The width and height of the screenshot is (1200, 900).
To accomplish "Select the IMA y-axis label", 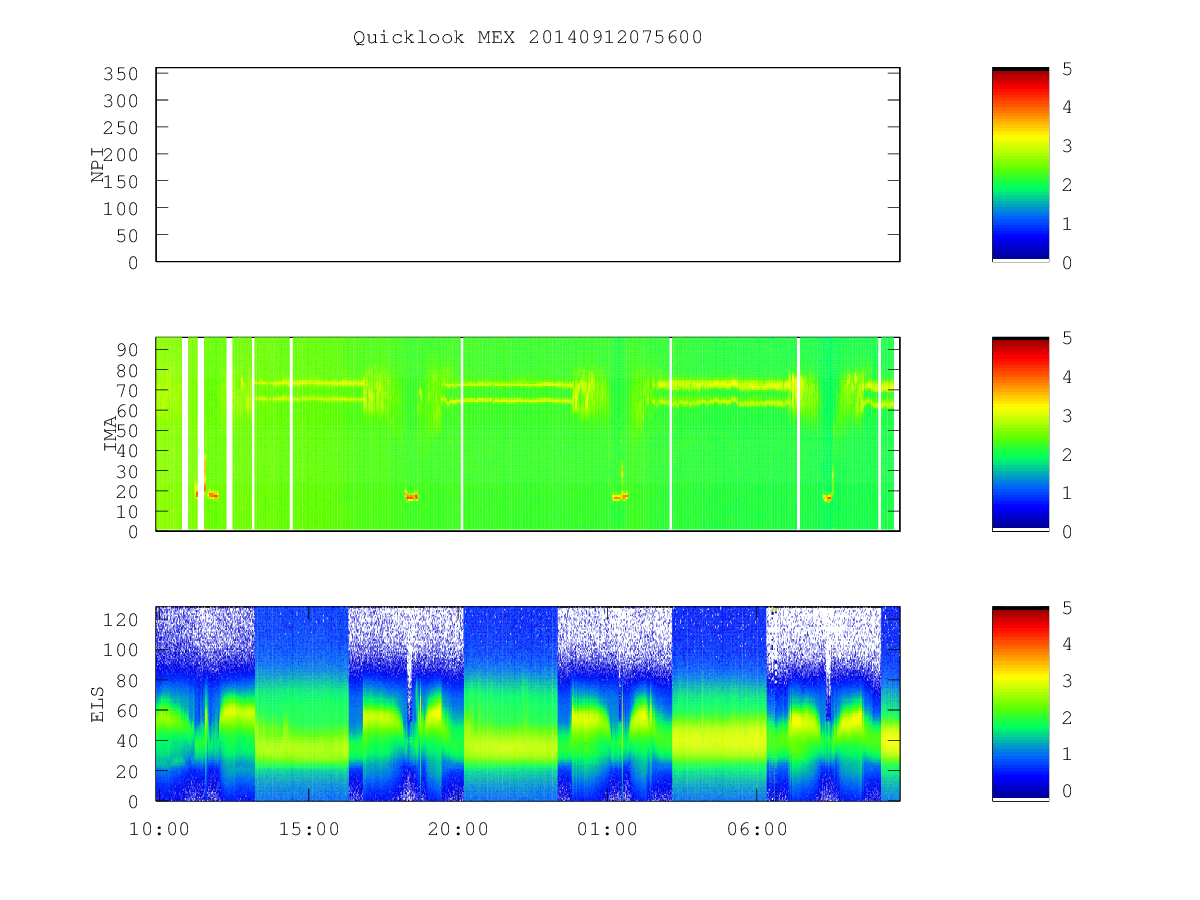I will (110, 434).
